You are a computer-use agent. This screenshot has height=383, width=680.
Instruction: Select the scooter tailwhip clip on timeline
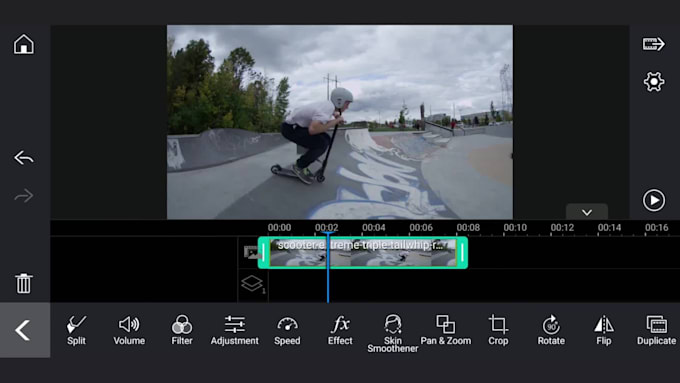point(363,252)
